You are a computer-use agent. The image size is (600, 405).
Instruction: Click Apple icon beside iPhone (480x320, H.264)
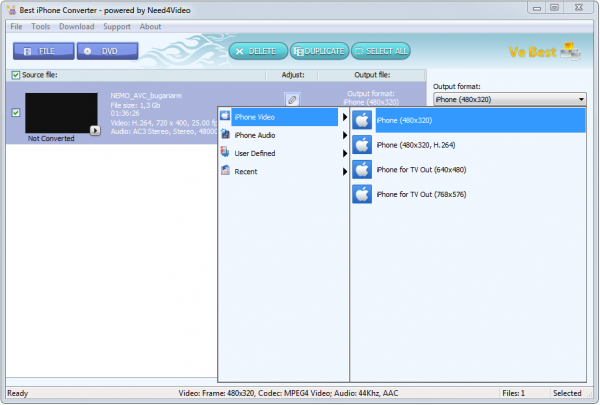pyautogui.click(x=362, y=145)
